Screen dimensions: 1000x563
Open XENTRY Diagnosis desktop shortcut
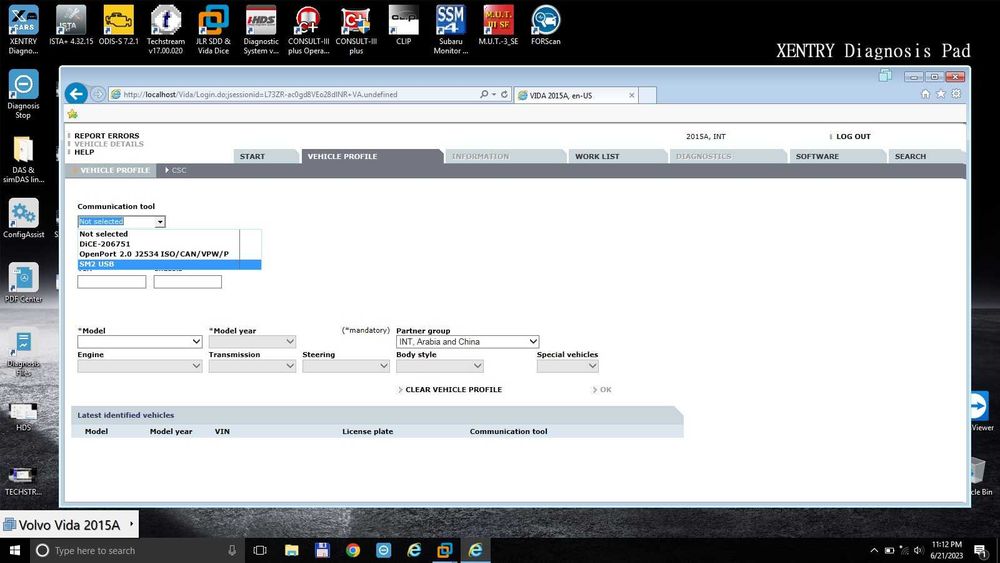24,30
